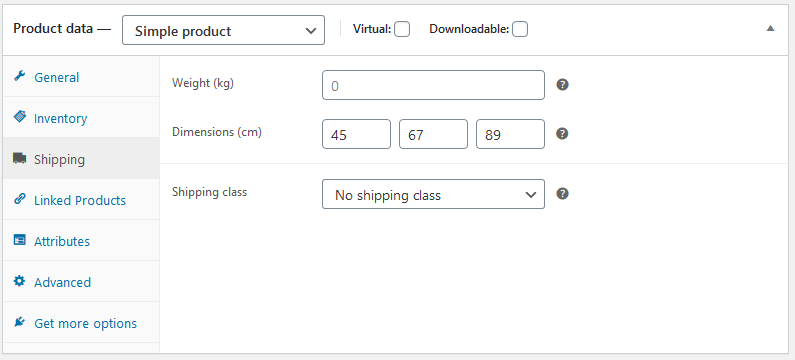Collapse the Product data panel with the triangle

click(771, 29)
